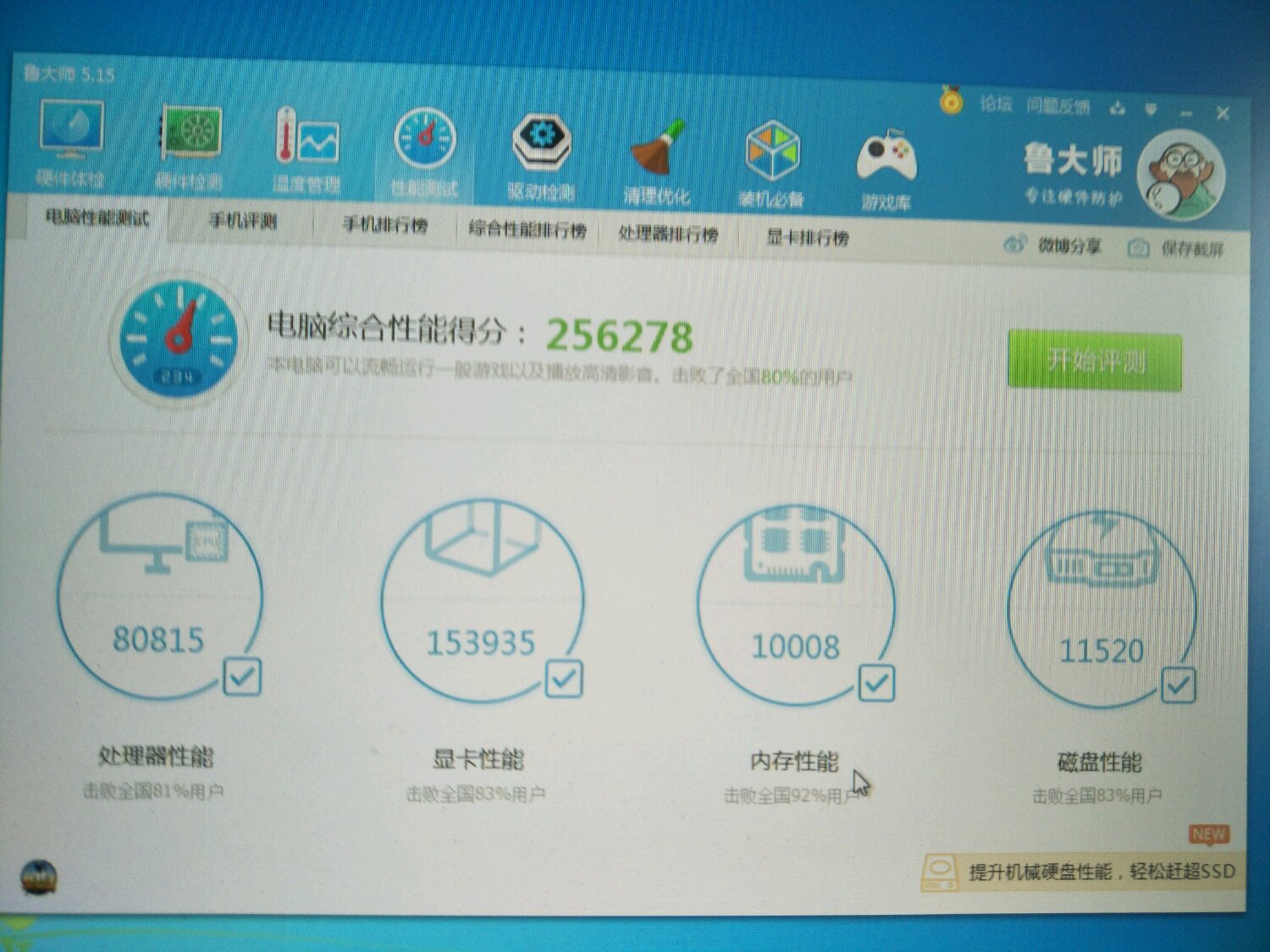The width and height of the screenshot is (1270, 952).
Task: Click the speedometer gauge score icon
Action: 177,338
